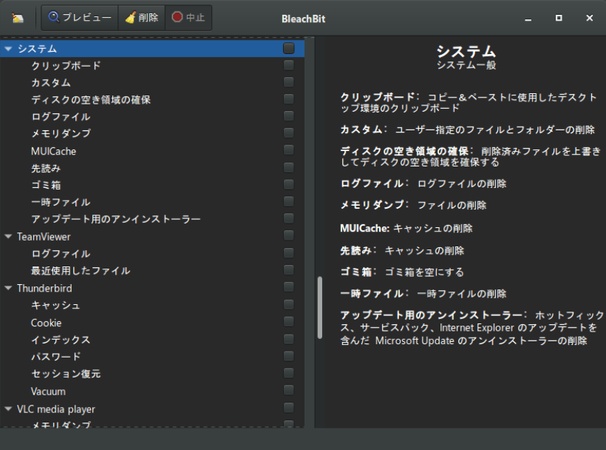Collapse the VLC media player section

[x=8, y=409]
